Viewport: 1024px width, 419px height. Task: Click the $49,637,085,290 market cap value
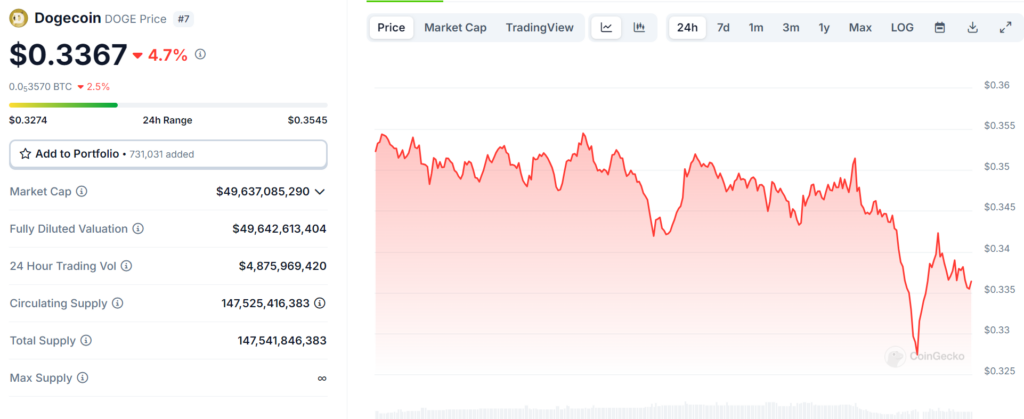[263, 191]
